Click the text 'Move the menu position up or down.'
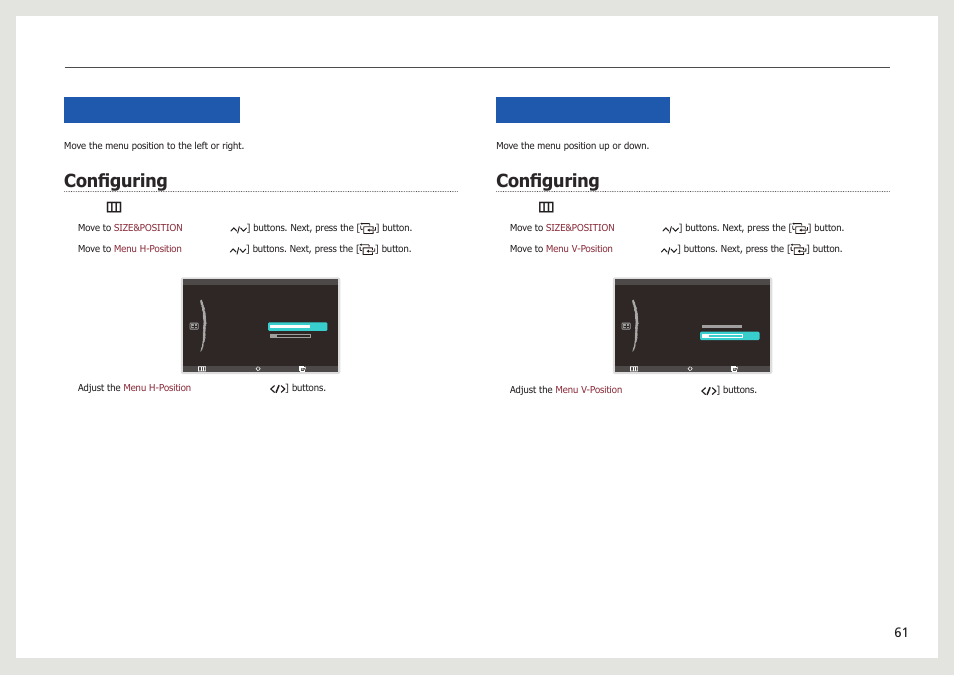This screenshot has width=954, height=675. tap(573, 146)
